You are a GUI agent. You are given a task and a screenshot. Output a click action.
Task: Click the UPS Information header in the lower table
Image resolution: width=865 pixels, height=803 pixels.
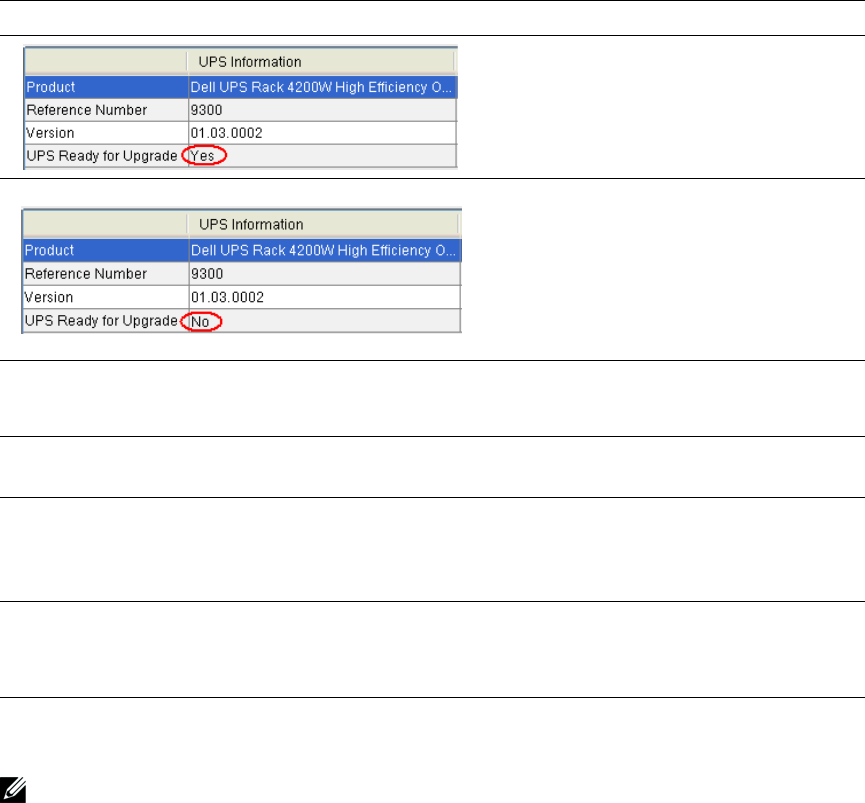point(251,224)
